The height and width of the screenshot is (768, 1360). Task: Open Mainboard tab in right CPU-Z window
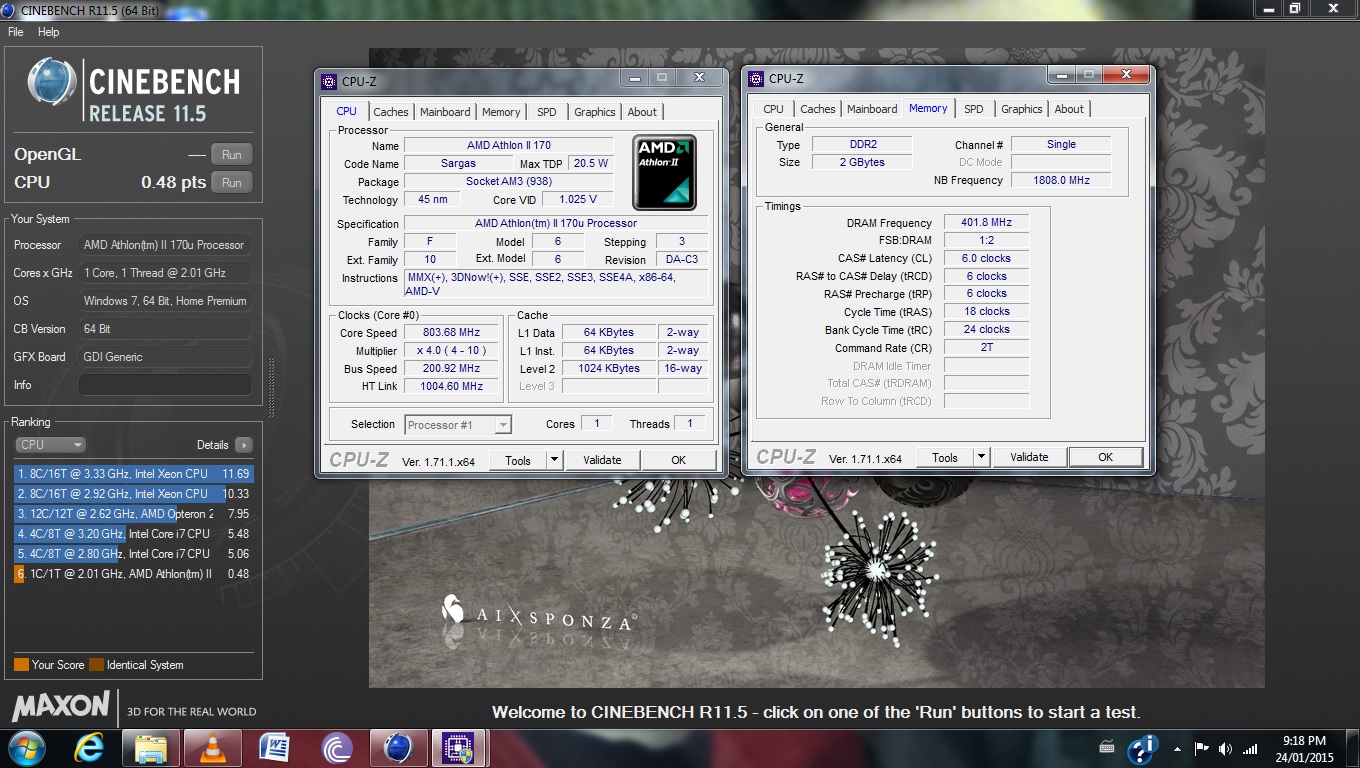[x=872, y=109]
